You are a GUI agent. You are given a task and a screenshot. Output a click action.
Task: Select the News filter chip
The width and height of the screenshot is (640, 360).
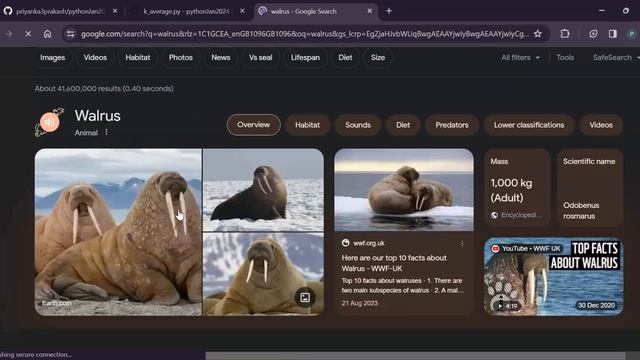pyautogui.click(x=221, y=58)
